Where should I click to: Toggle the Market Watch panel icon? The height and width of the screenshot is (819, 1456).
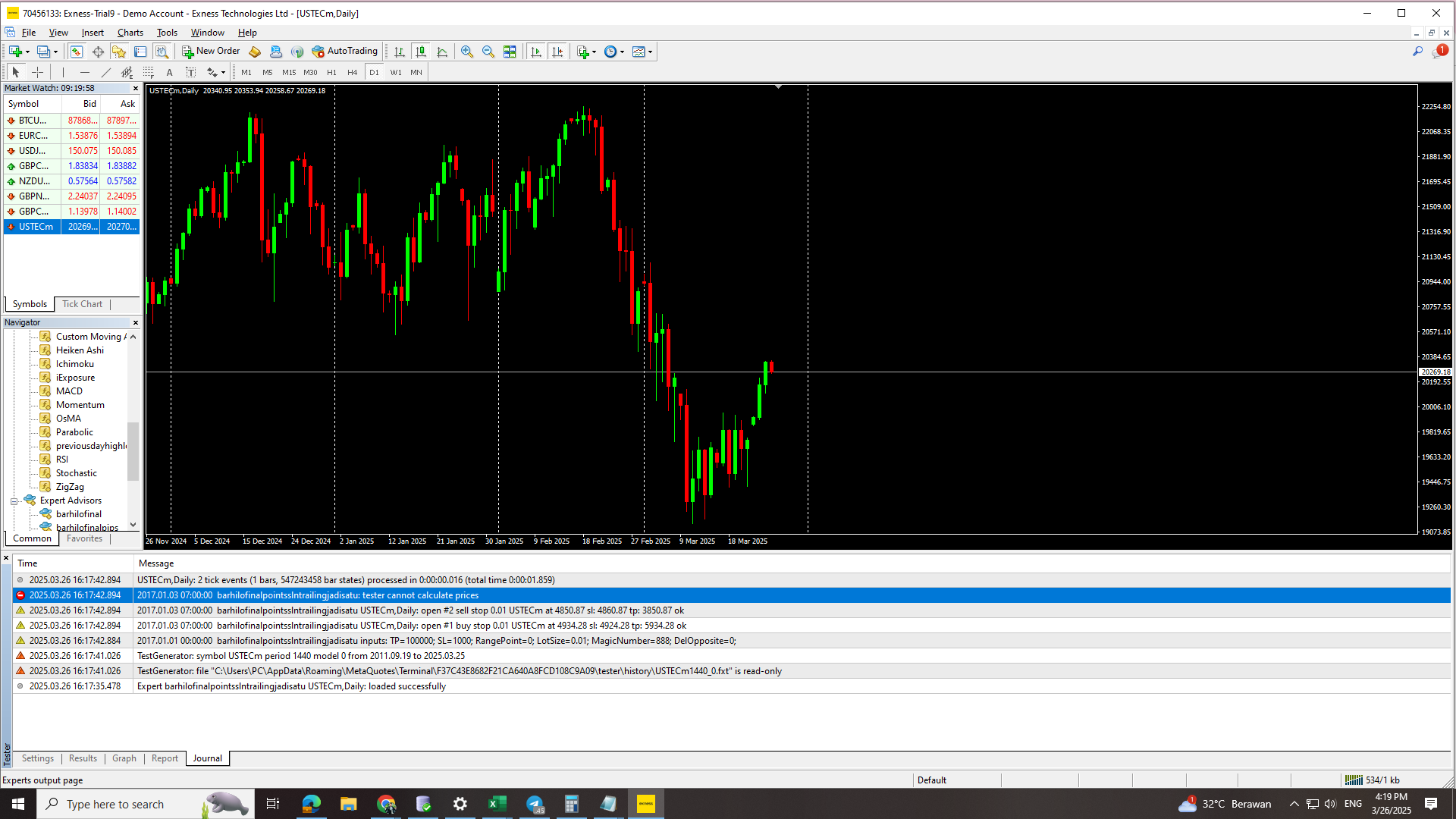[77, 52]
